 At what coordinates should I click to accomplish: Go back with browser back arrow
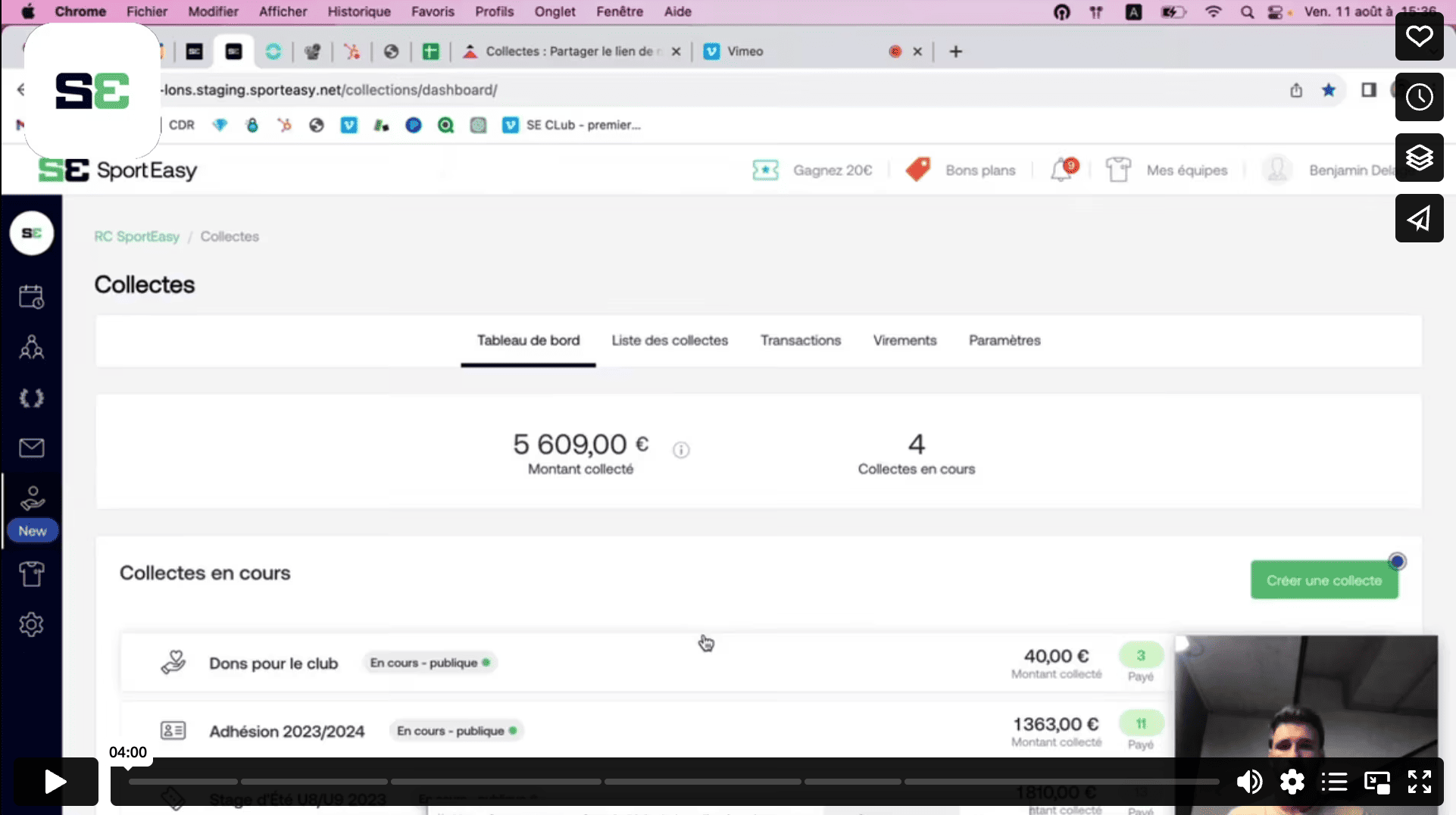pos(20,89)
